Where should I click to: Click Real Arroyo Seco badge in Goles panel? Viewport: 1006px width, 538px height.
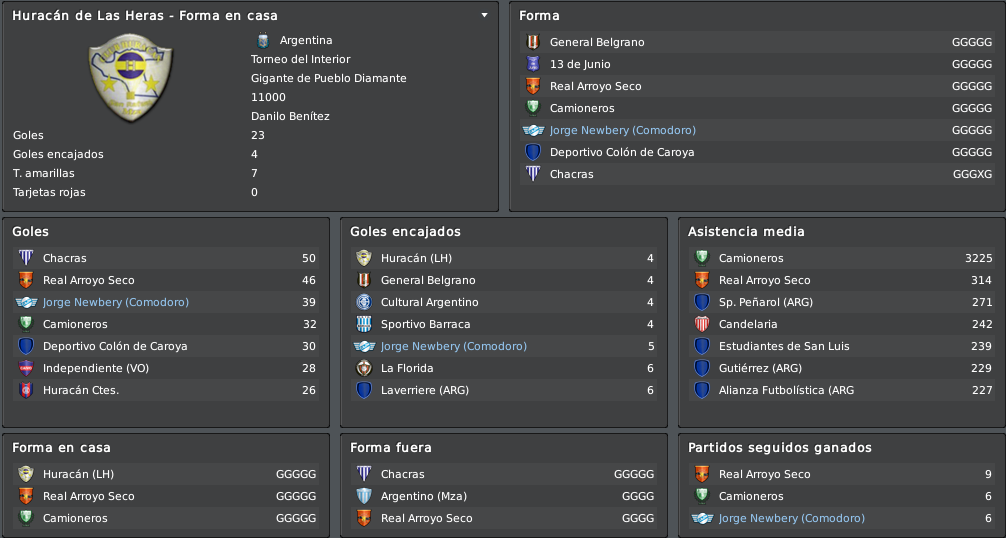(x=26, y=280)
